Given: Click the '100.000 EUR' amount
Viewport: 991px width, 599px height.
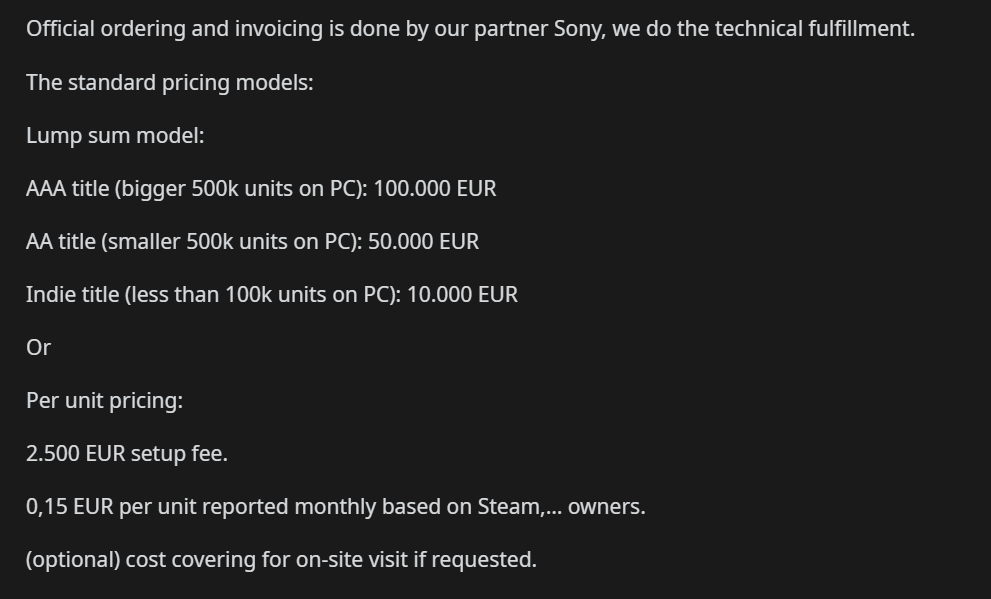Looking at the screenshot, I should (x=435, y=189).
